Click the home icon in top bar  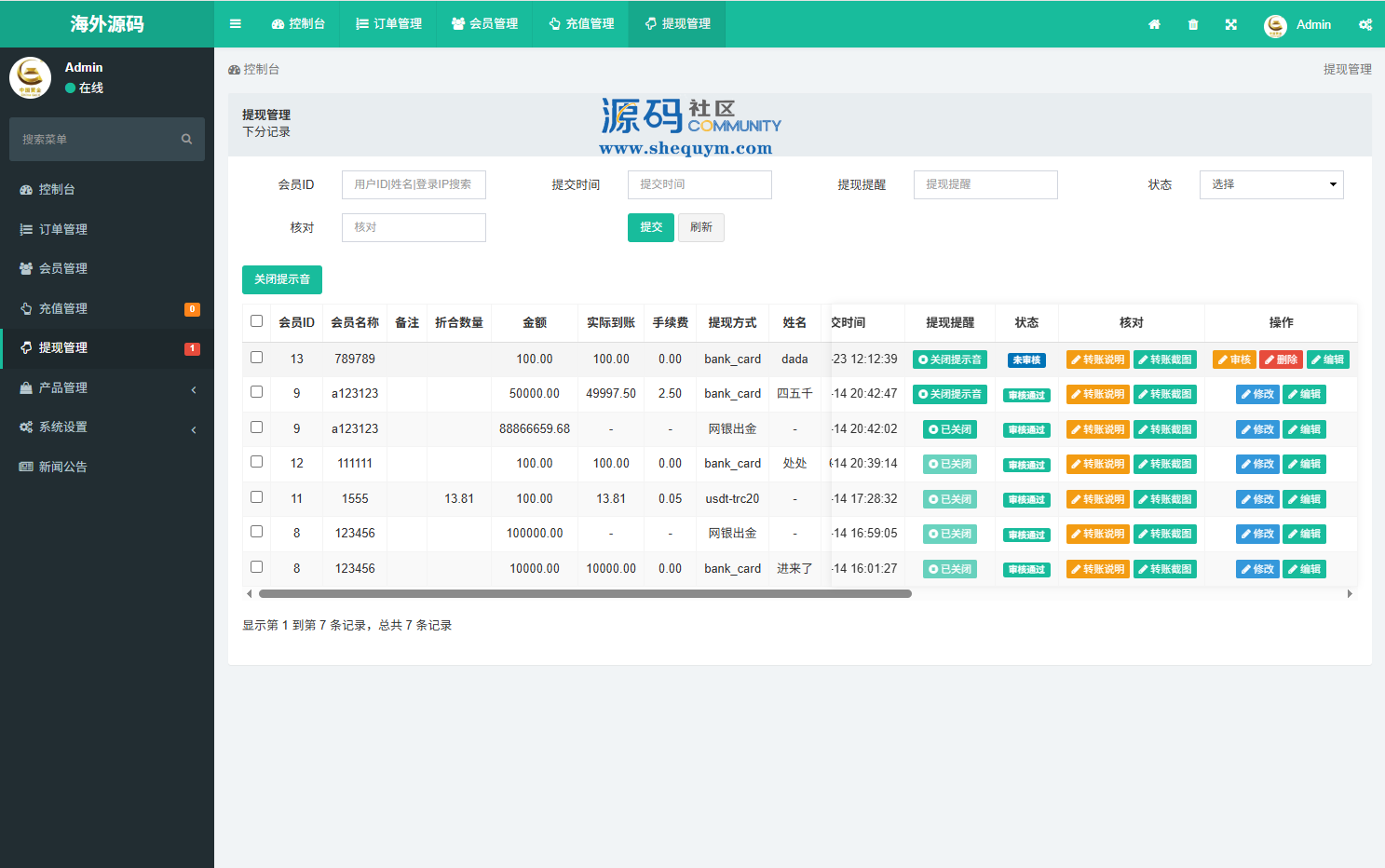pyautogui.click(x=1154, y=25)
